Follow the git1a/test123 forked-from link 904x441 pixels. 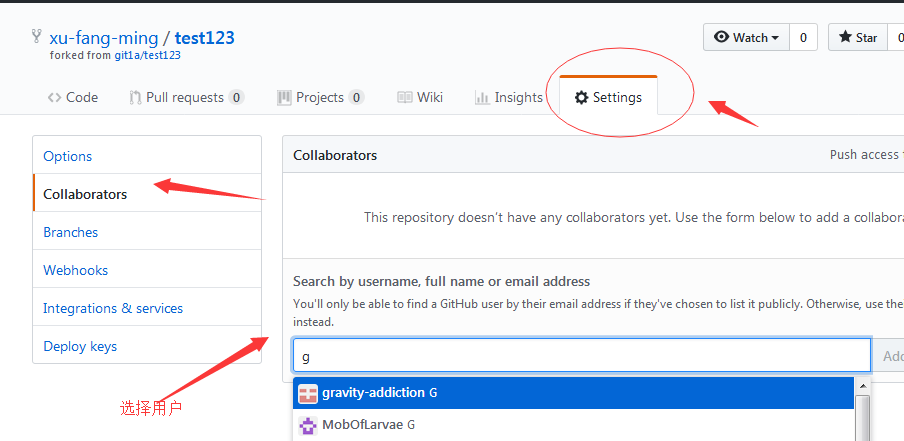(147, 55)
